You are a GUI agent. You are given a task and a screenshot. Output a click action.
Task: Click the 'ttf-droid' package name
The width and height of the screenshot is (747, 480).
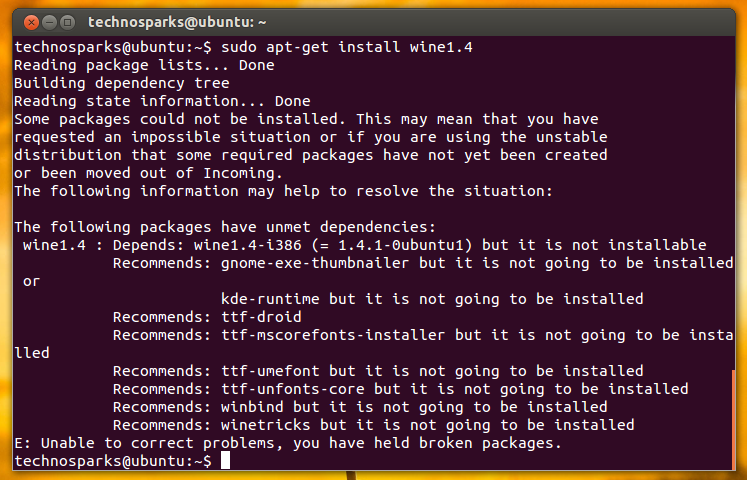[261, 317]
